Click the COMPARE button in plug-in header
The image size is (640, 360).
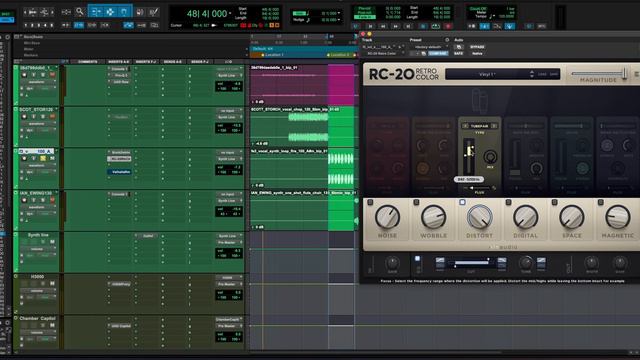pos(438,53)
